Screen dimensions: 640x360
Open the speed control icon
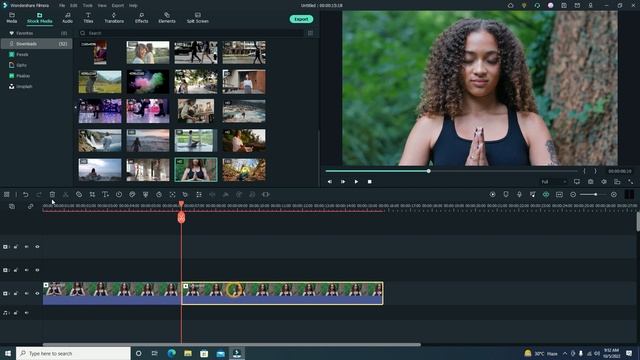(x=119, y=195)
